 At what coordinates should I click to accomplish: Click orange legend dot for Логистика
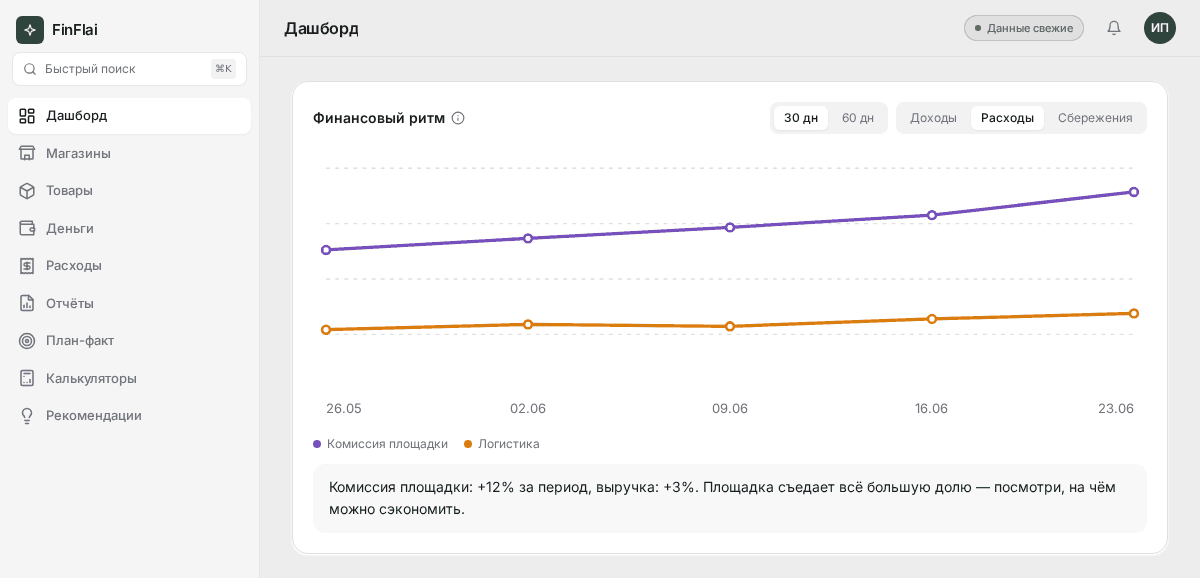pyautogui.click(x=468, y=443)
